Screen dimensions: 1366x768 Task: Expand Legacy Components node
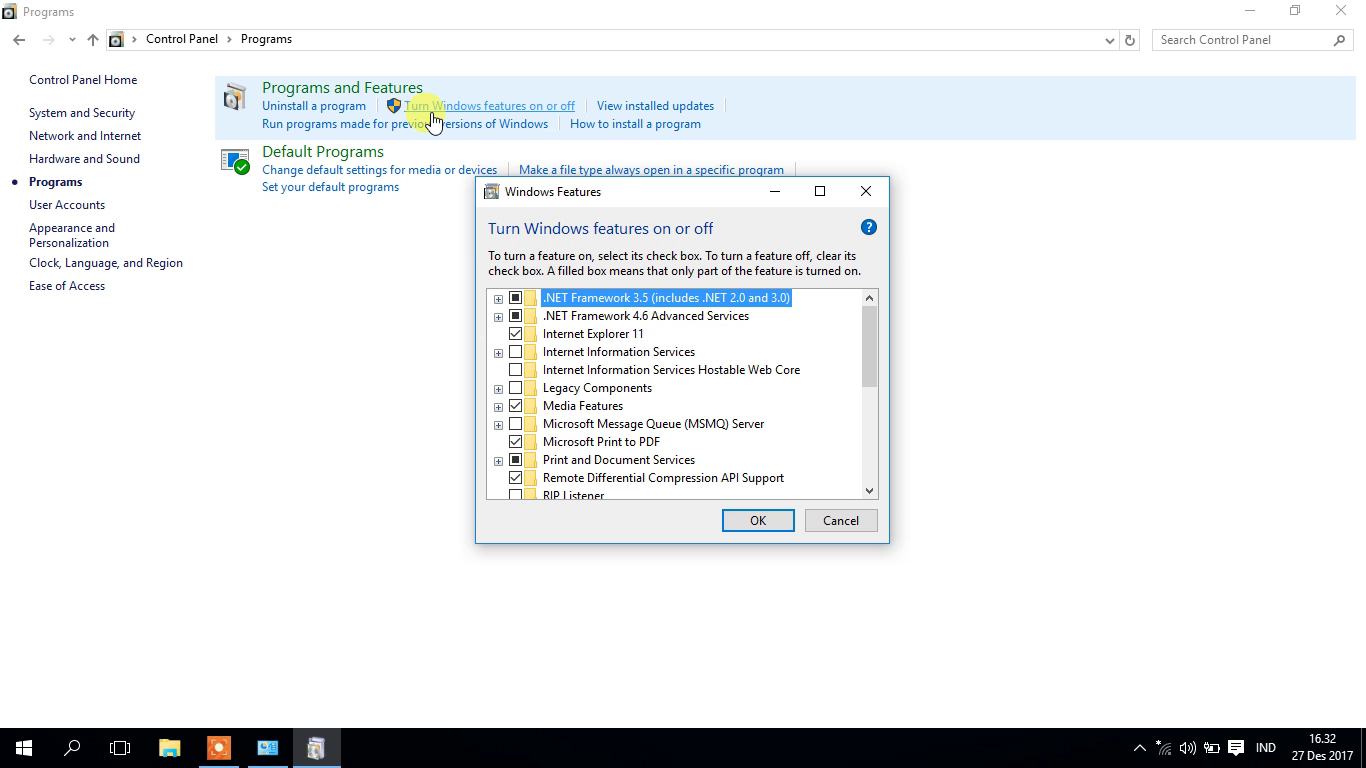tap(498, 388)
